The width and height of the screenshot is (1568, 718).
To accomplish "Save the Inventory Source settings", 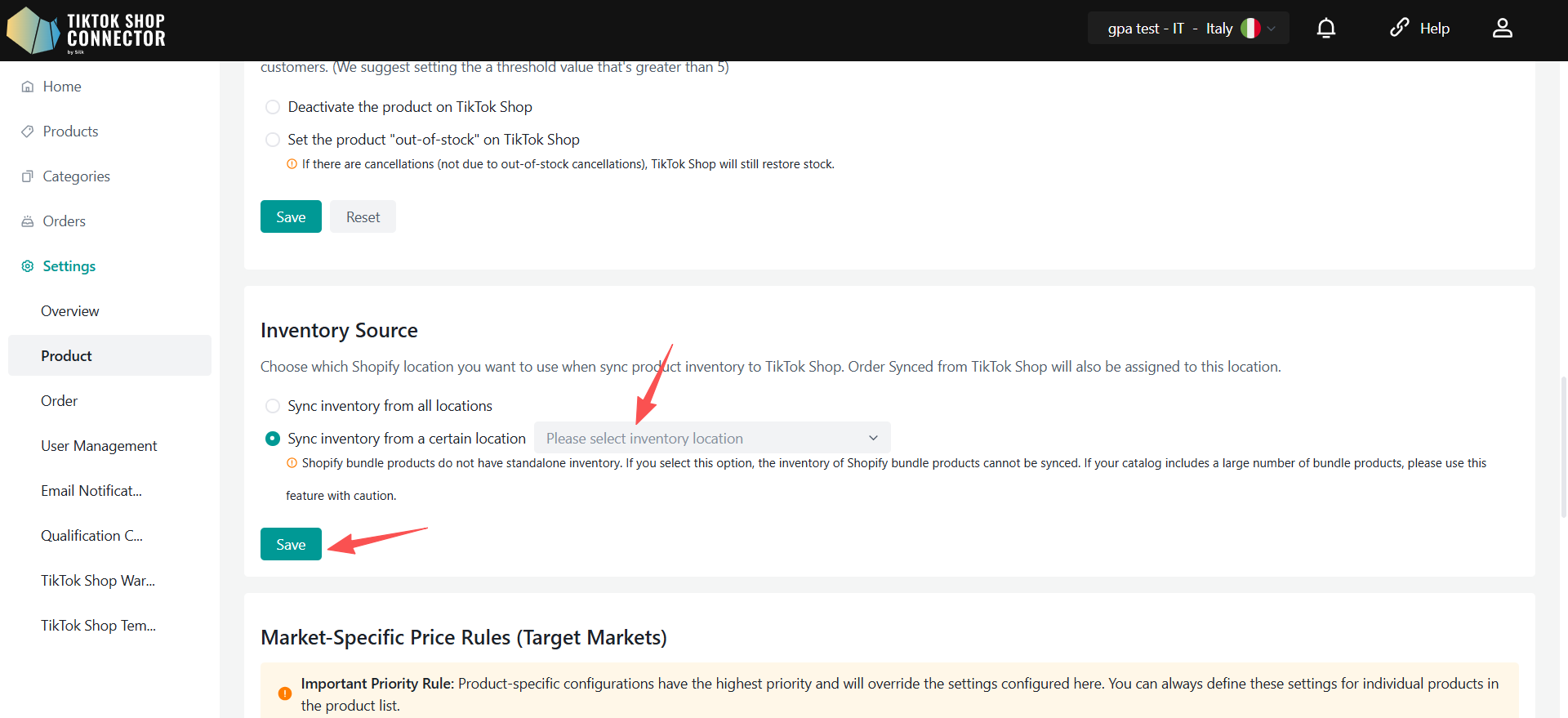I will (291, 544).
